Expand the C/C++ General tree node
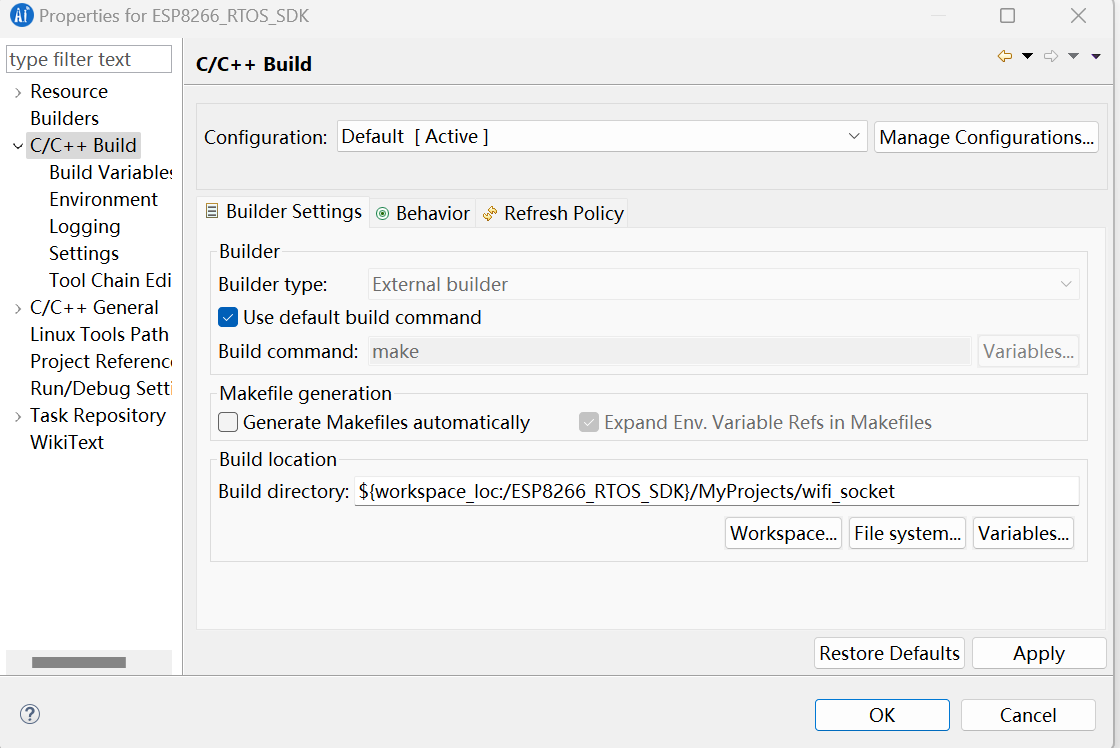Image resolution: width=1120 pixels, height=748 pixels. (x=18, y=308)
